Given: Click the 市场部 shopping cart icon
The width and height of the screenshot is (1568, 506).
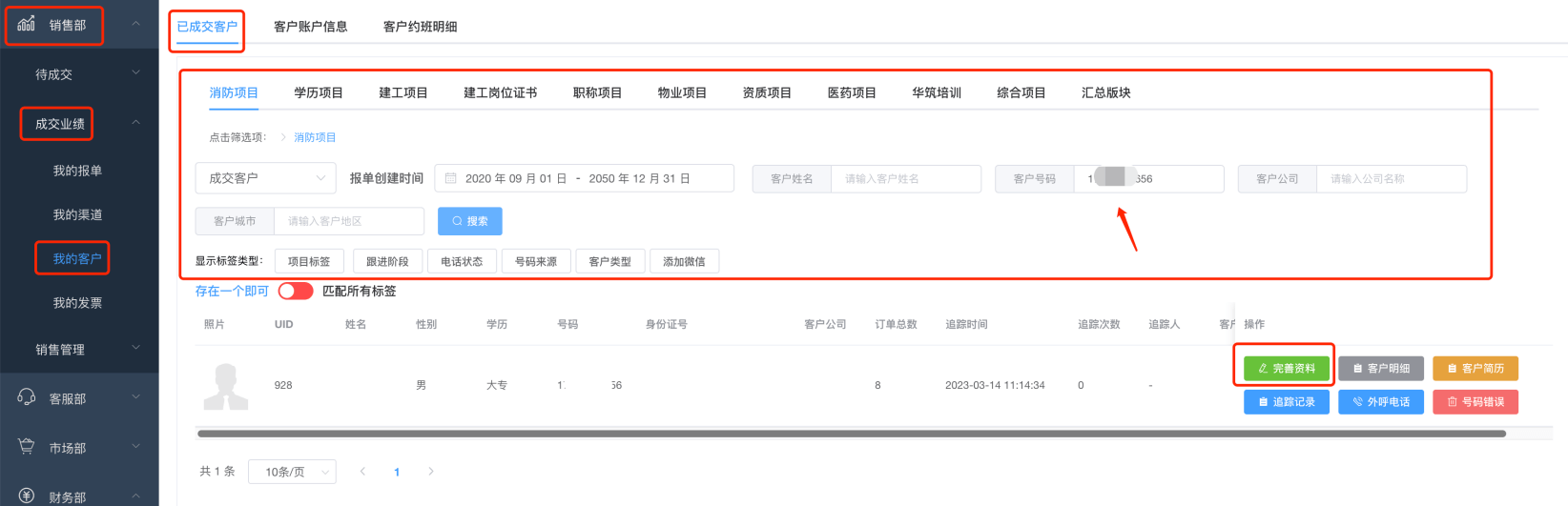Looking at the screenshot, I should pyautogui.click(x=27, y=447).
